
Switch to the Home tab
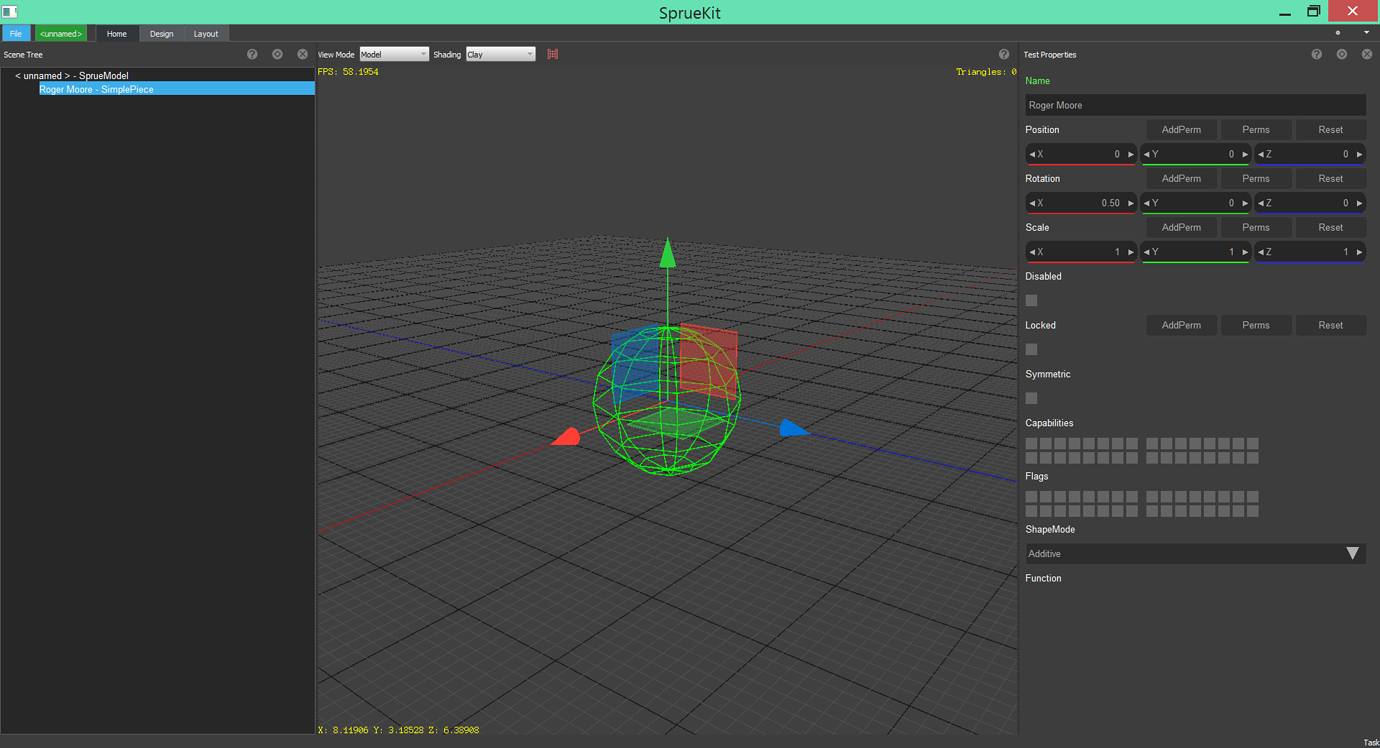click(x=117, y=34)
